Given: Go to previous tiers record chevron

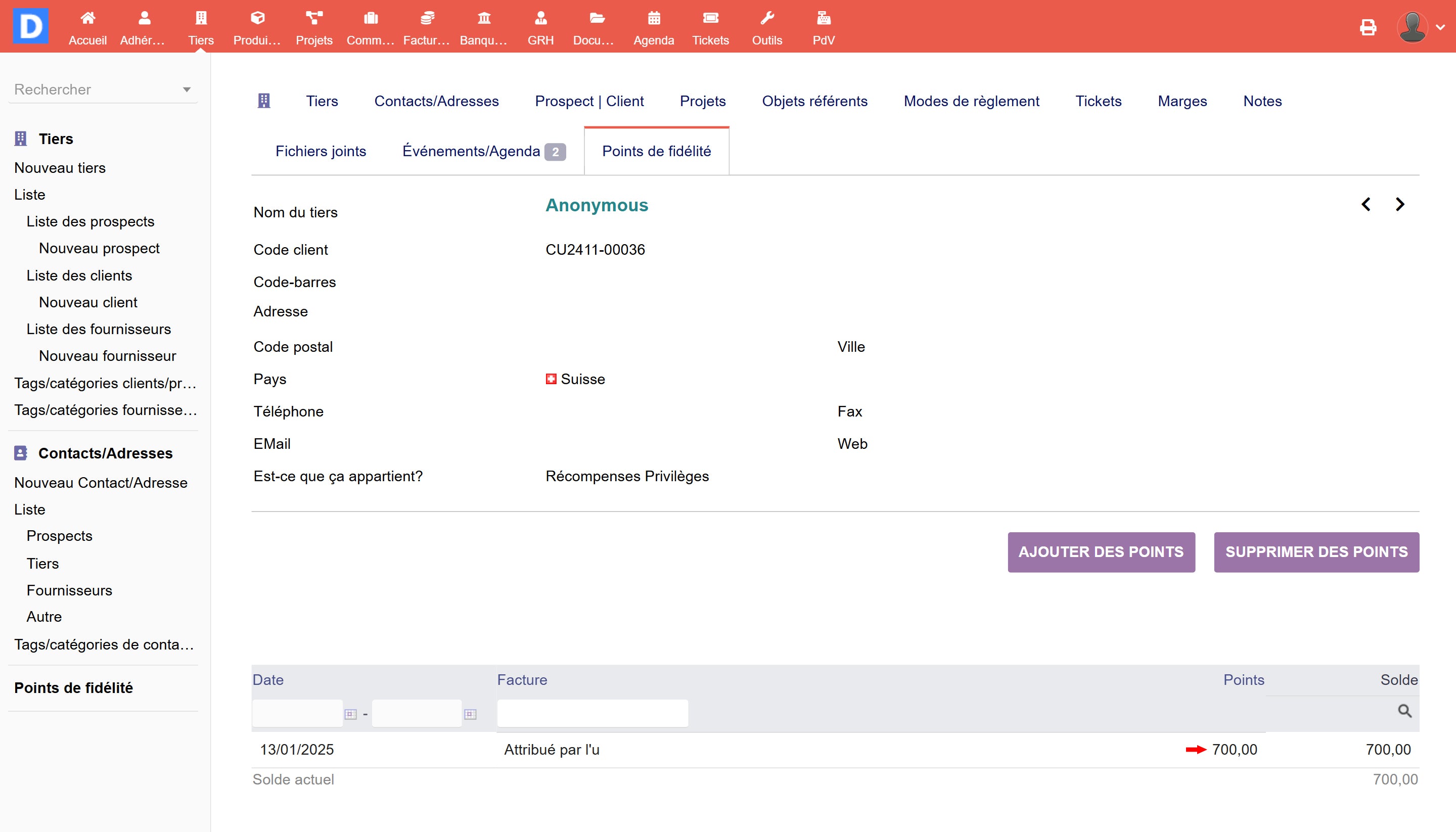Looking at the screenshot, I should pyautogui.click(x=1366, y=205).
